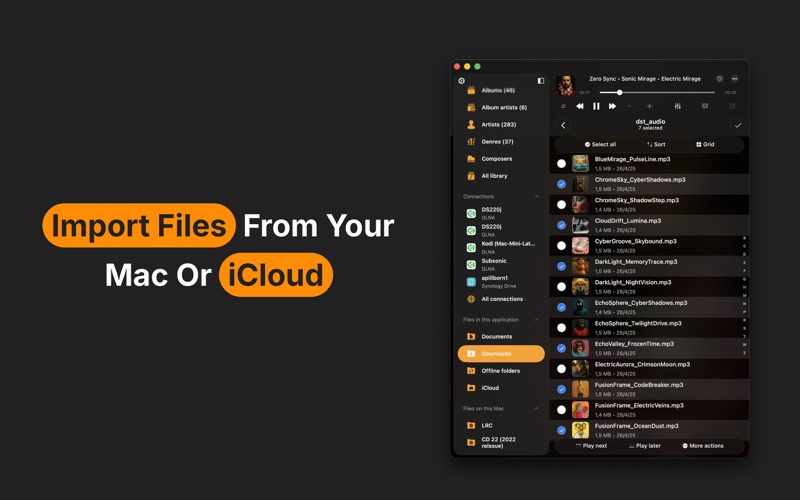This screenshot has width=800, height=500.
Task: Open Kodi DLNA connection
Action: click(501, 247)
